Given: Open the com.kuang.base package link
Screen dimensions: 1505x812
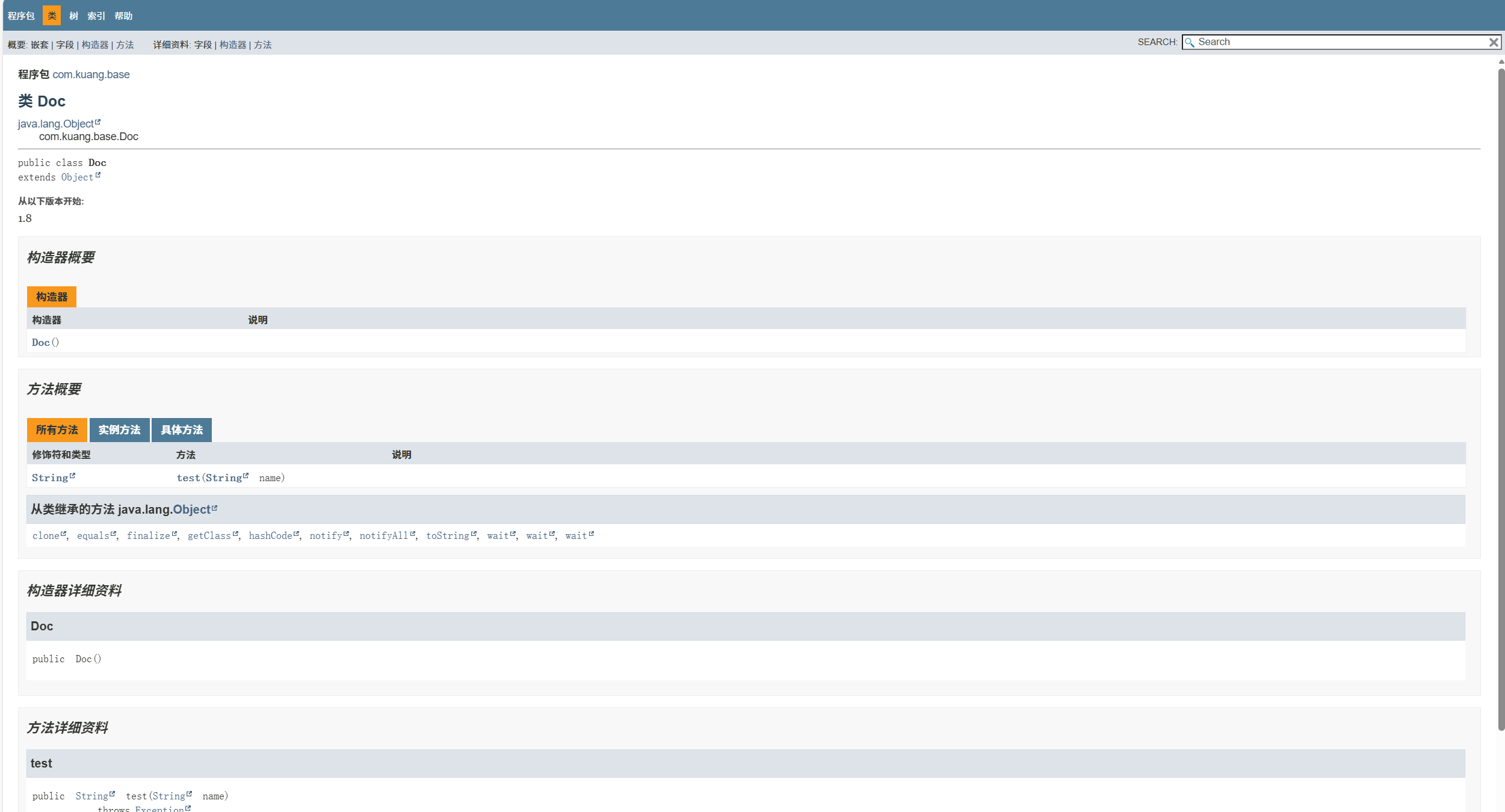Looking at the screenshot, I should pos(91,75).
